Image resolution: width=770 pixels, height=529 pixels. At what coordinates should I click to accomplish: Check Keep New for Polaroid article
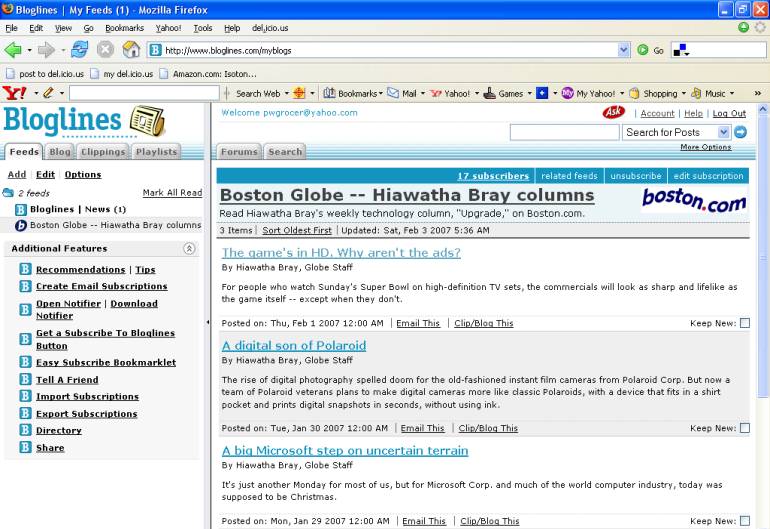745,428
